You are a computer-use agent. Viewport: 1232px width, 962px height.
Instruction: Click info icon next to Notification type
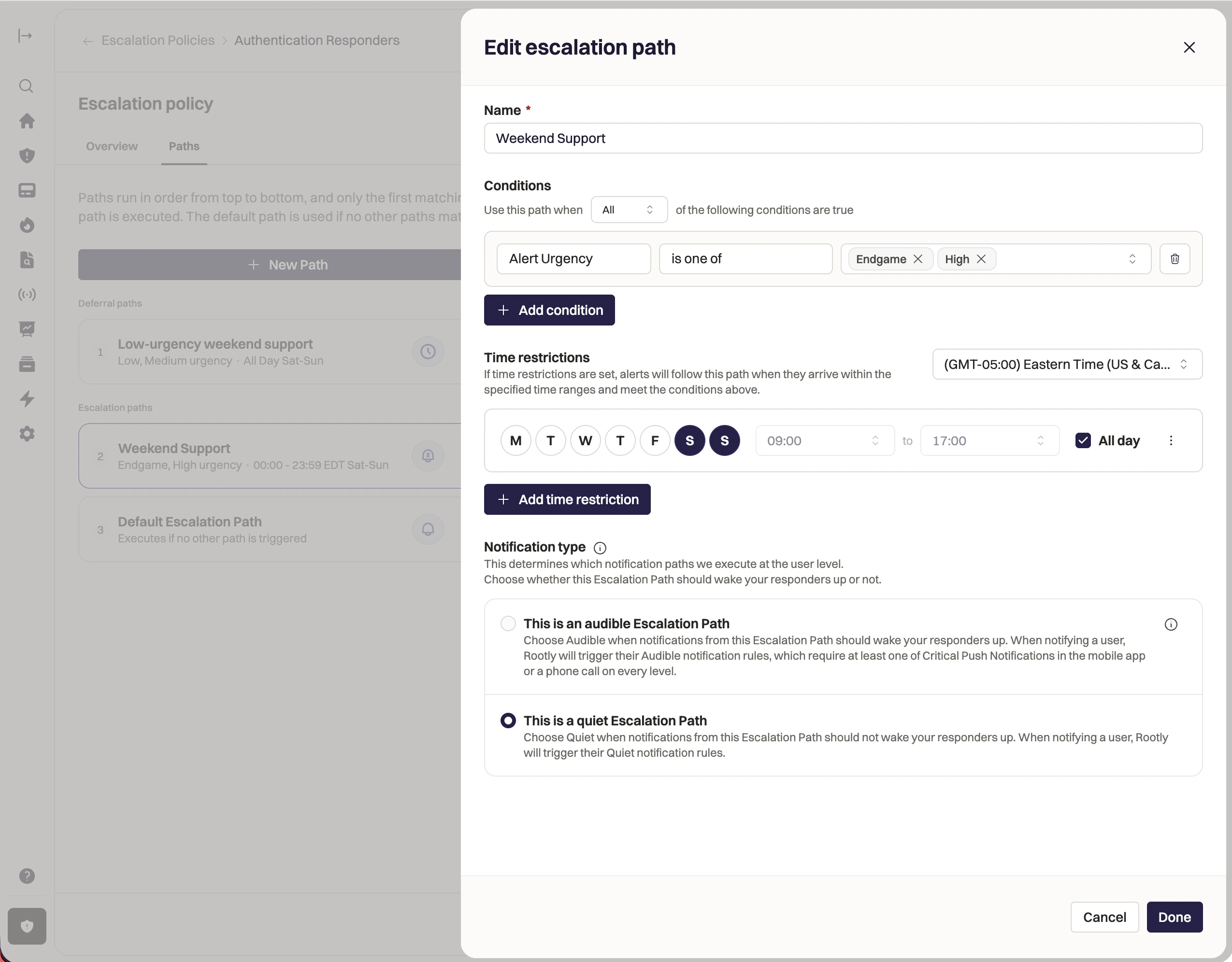click(x=600, y=548)
